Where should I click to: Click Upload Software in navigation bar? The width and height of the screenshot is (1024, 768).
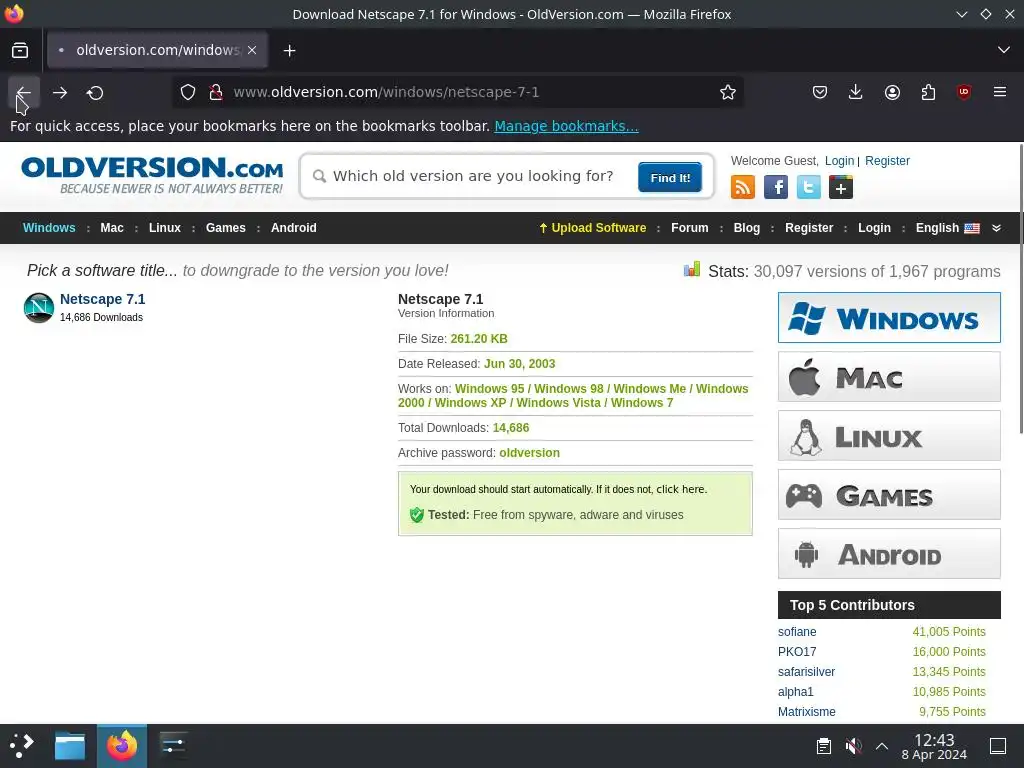click(592, 228)
